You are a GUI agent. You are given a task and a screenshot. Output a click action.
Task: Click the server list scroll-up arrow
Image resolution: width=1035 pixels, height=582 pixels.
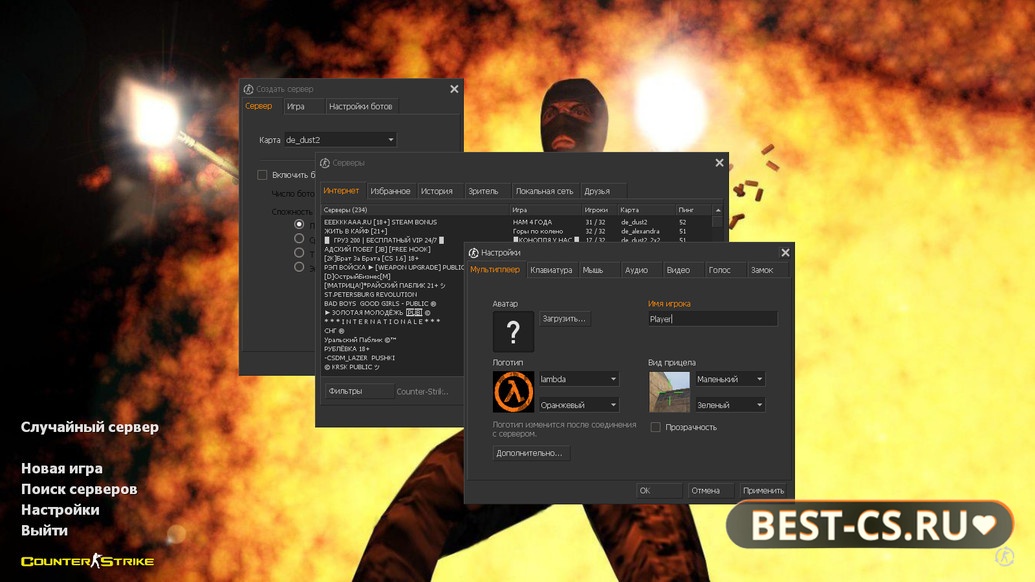click(718, 210)
